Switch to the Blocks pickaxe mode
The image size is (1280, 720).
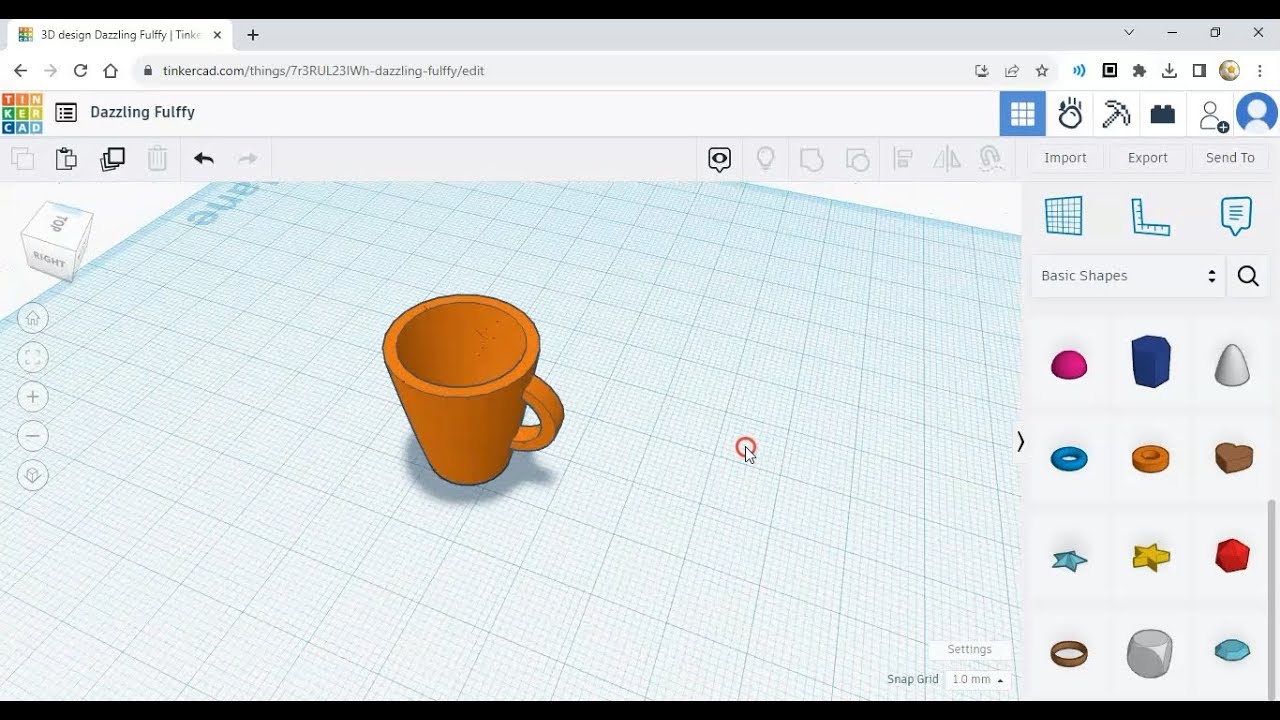[1116, 114]
